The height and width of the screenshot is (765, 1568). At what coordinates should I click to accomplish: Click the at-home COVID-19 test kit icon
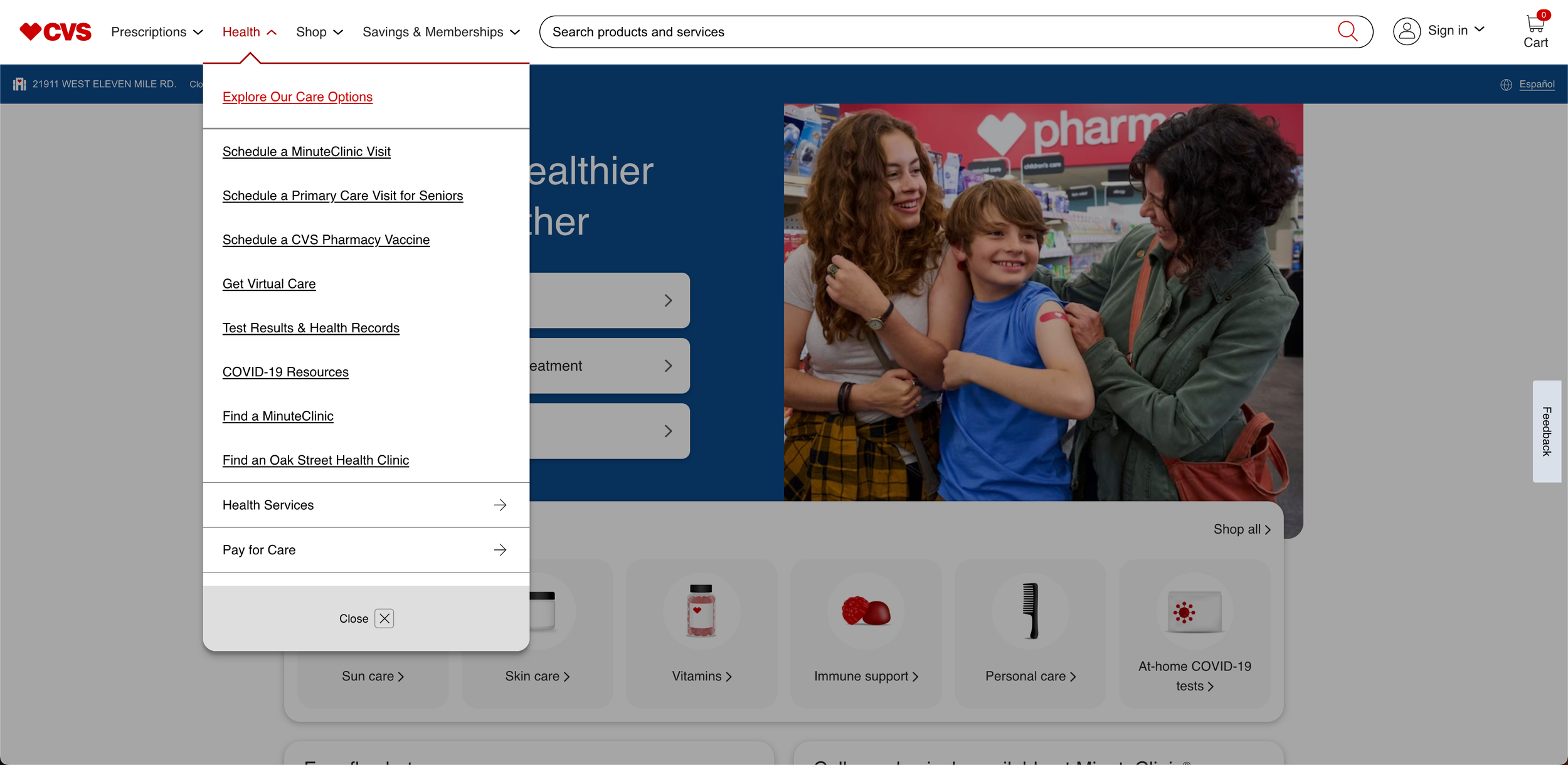pos(1194,611)
